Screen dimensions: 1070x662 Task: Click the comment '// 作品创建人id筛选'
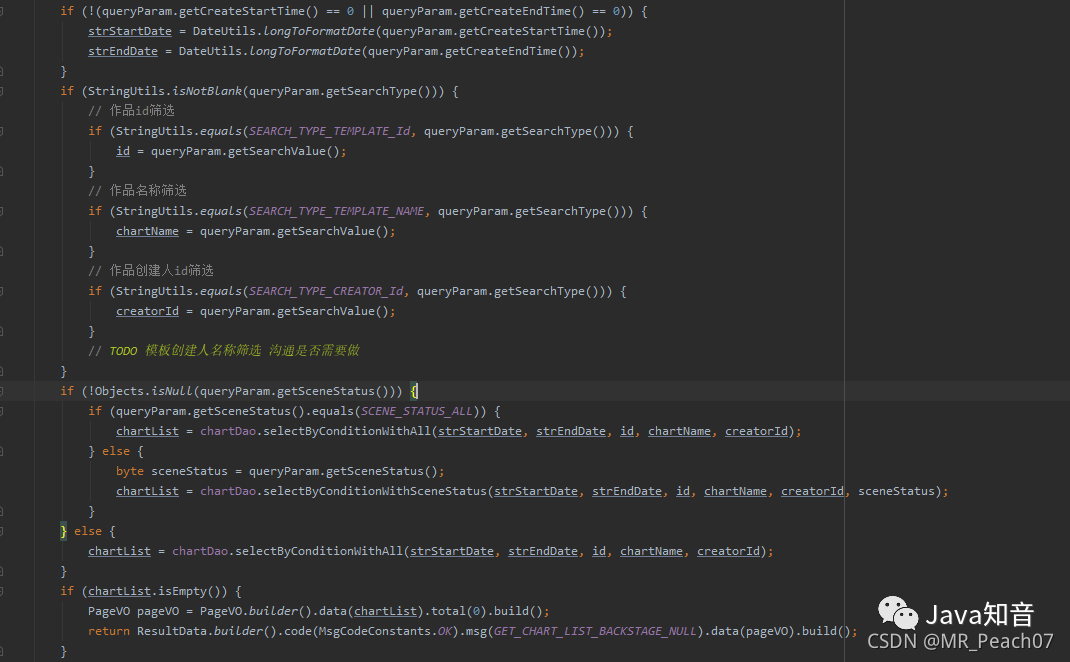[151, 270]
